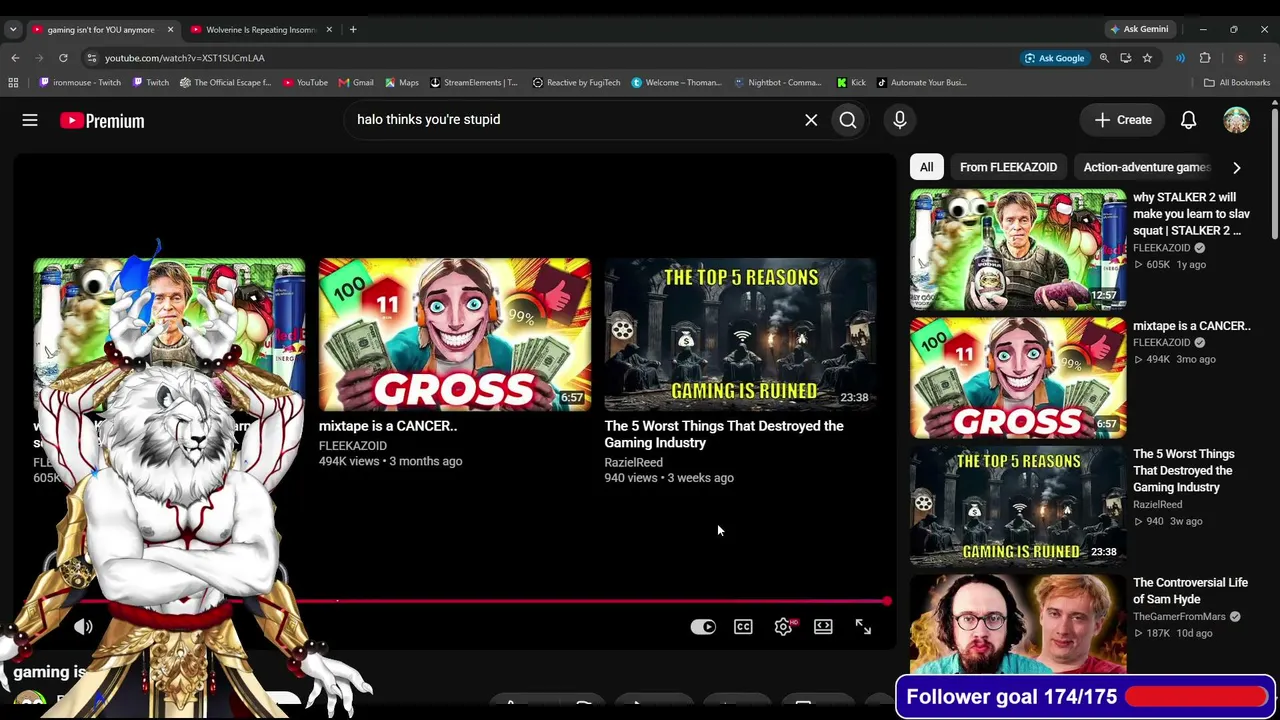Click the address bar URL

pos(185,58)
